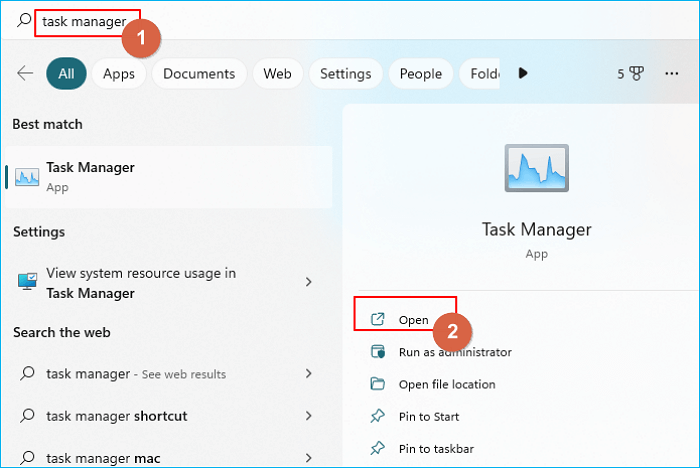
Task: Click the Open file location folder icon
Action: point(378,384)
